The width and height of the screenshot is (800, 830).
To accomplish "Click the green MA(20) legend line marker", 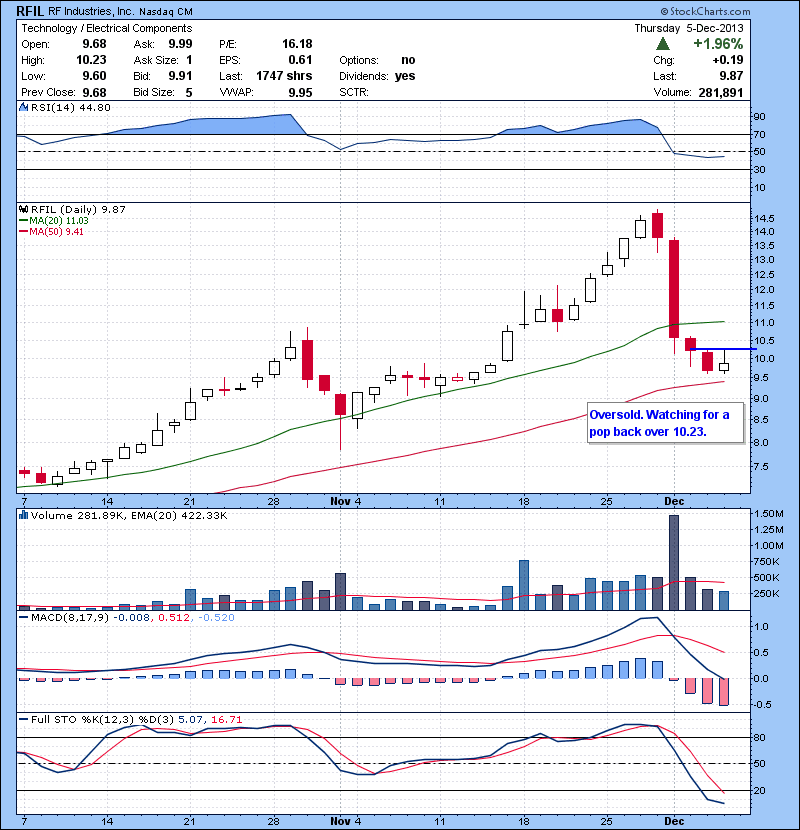I will [24, 221].
